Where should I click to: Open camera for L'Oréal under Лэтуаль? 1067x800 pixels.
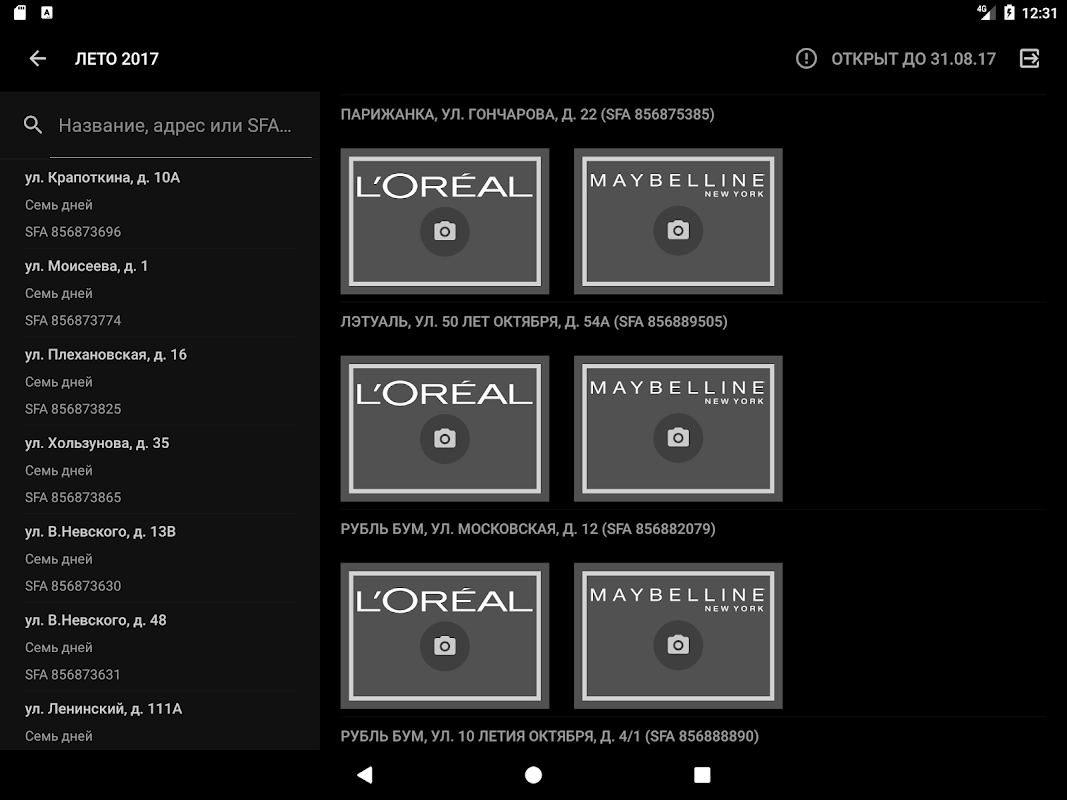tap(444, 439)
